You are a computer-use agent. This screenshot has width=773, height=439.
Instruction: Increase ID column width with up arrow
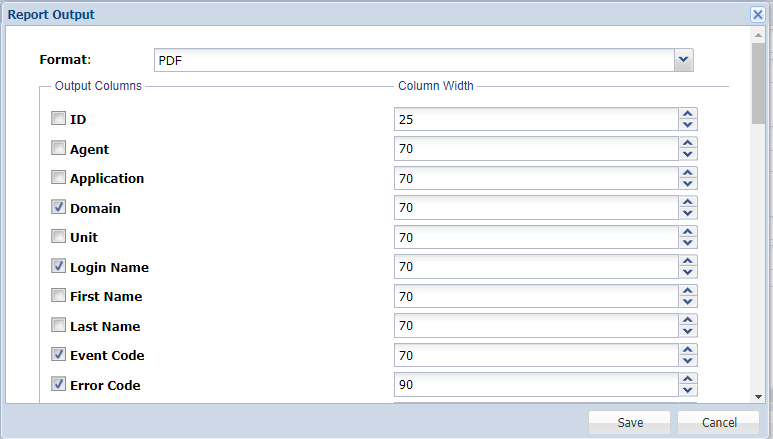pos(687,114)
